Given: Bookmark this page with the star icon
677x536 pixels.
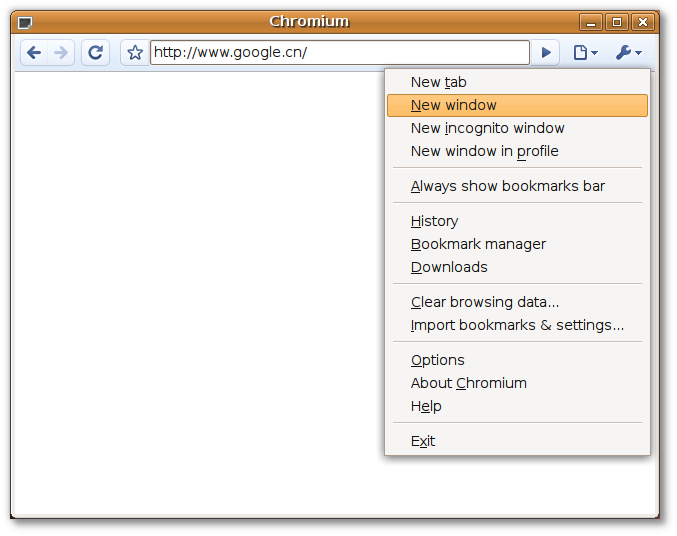Looking at the screenshot, I should tap(135, 53).
